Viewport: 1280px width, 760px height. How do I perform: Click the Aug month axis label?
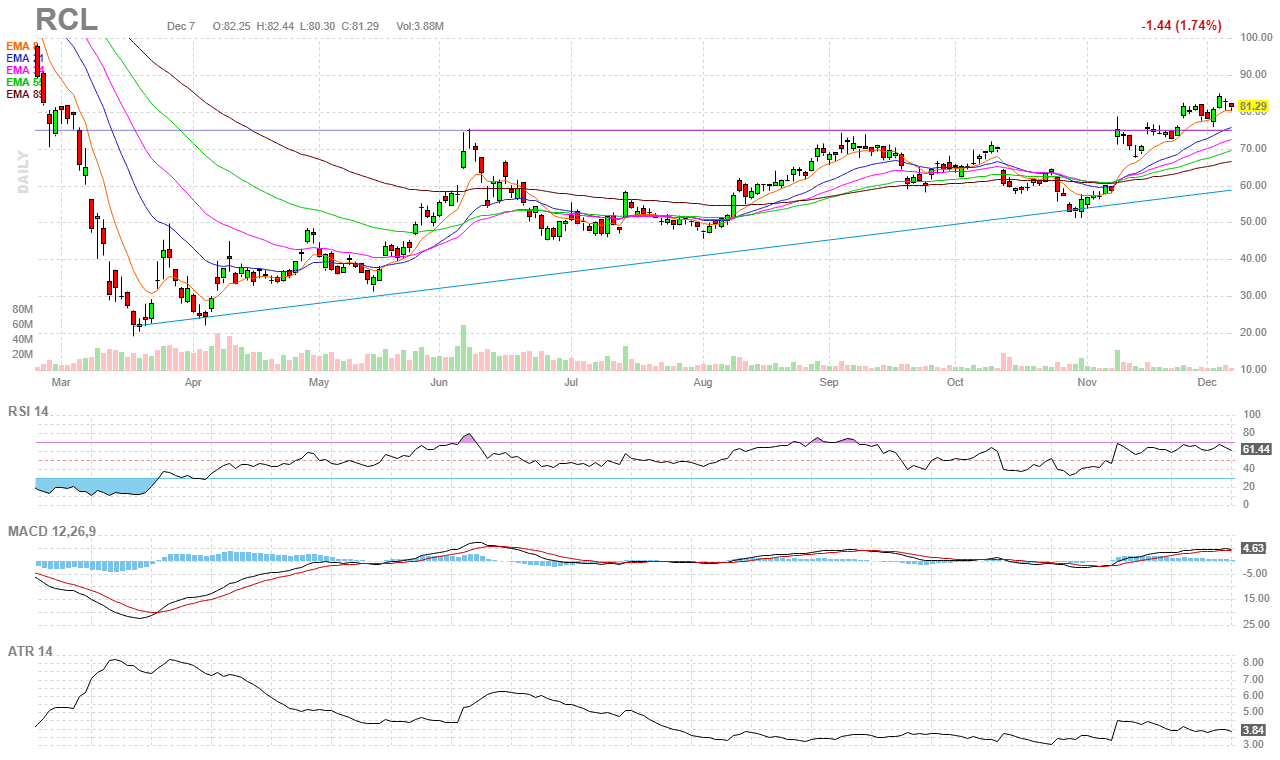click(x=703, y=382)
